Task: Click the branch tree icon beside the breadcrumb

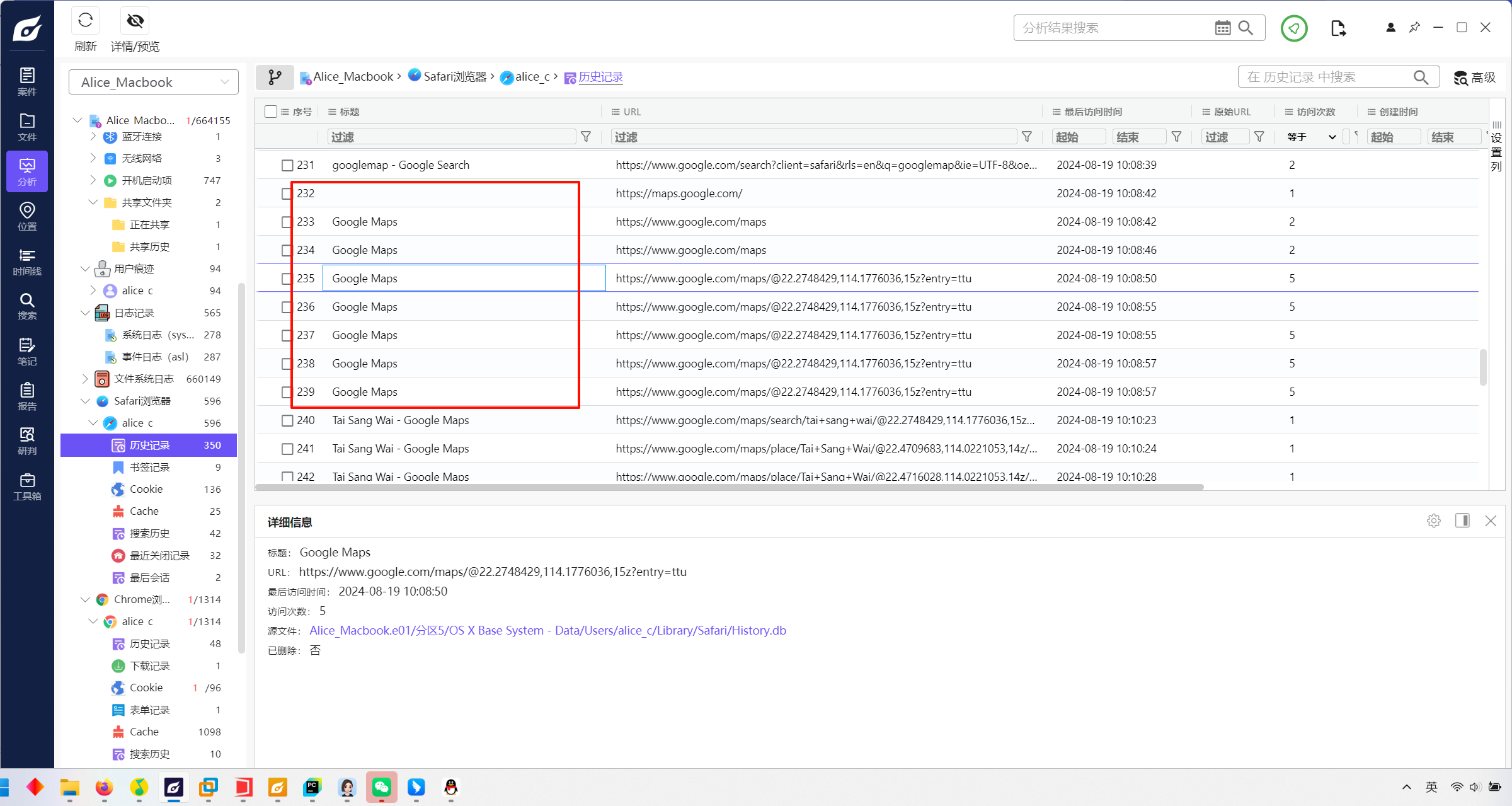Action: click(x=275, y=77)
